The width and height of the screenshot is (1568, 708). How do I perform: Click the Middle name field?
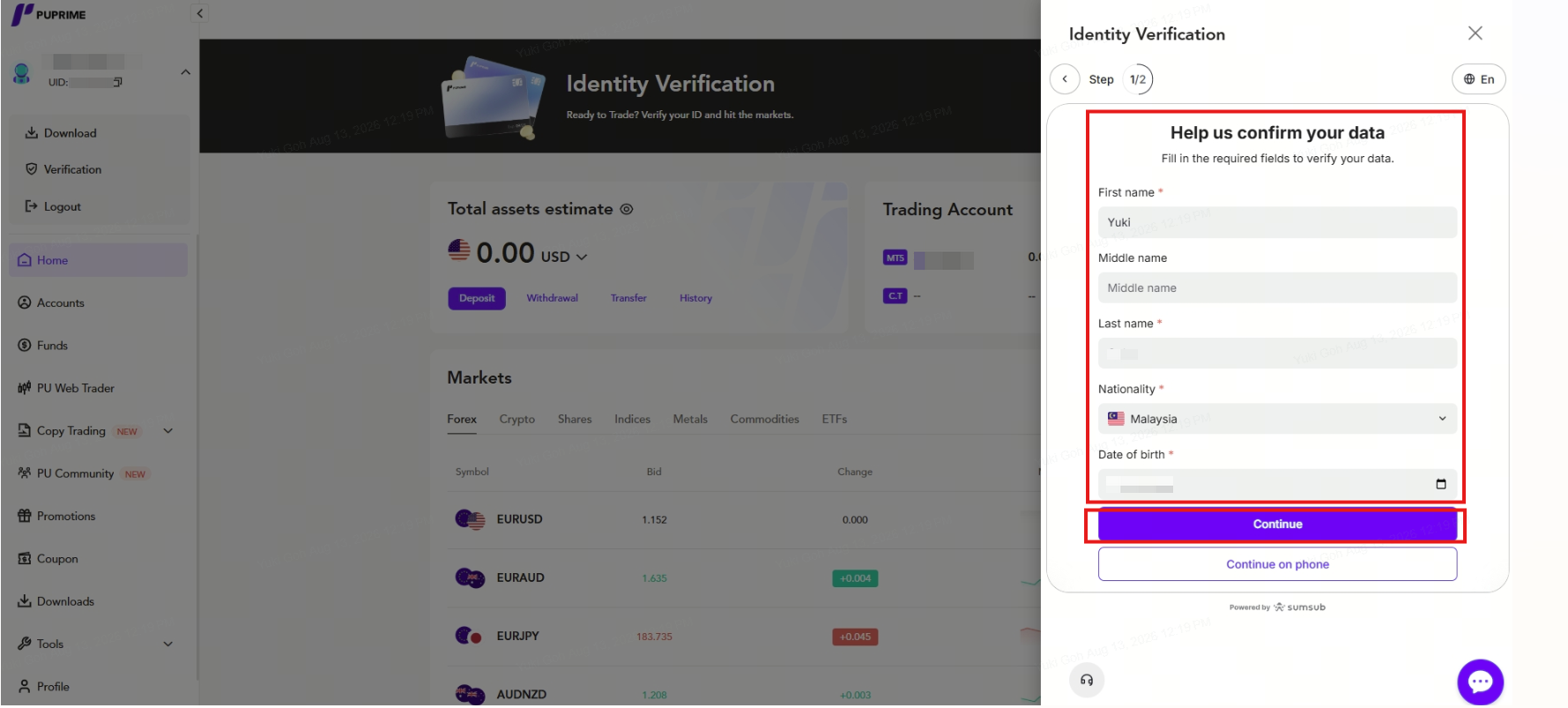(x=1277, y=287)
